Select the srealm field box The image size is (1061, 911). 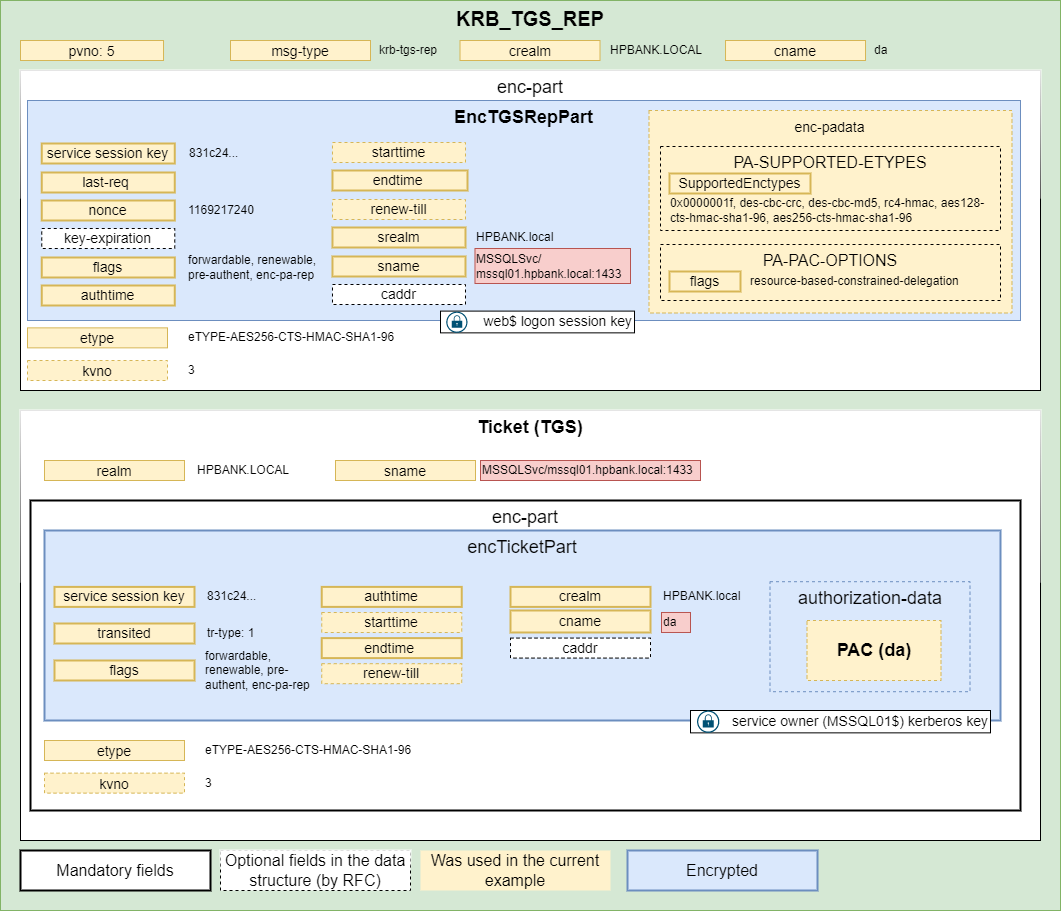click(399, 238)
